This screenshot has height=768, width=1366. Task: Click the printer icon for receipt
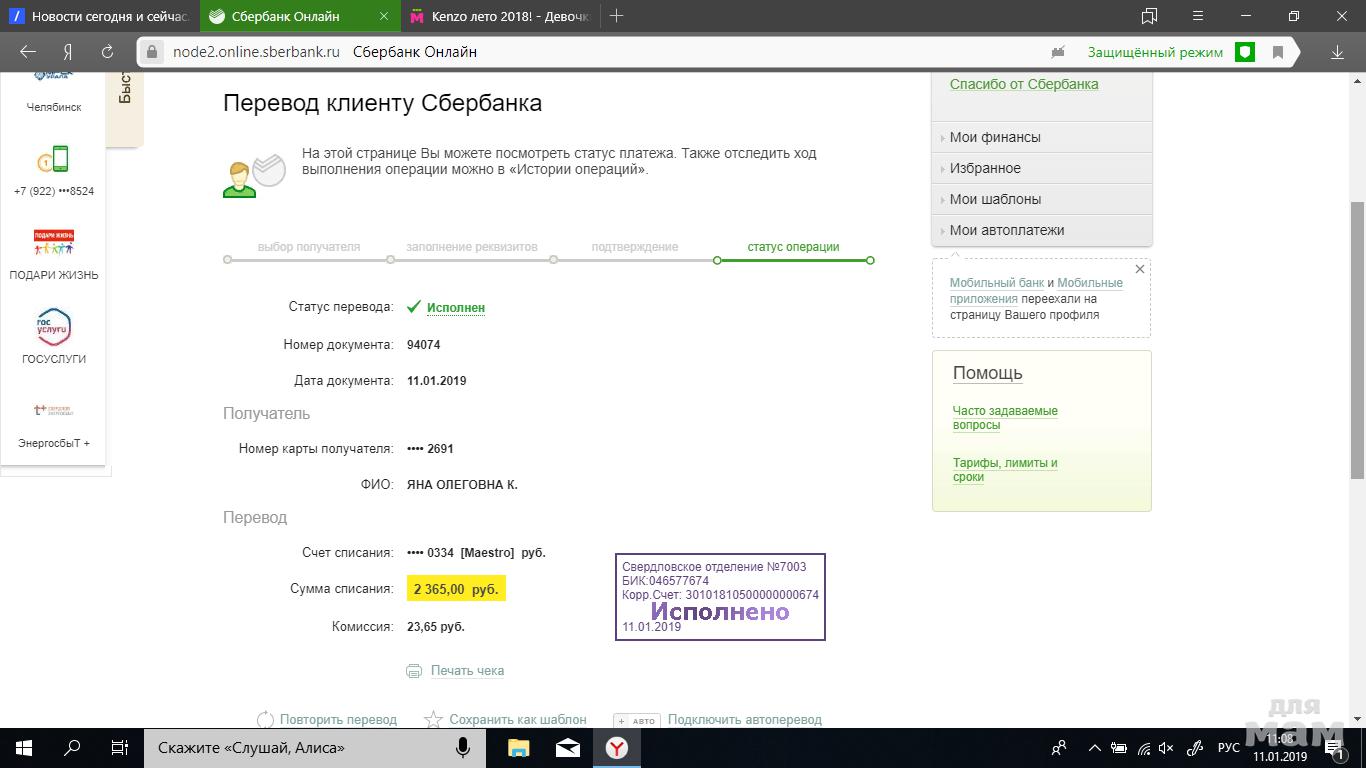pyautogui.click(x=414, y=671)
